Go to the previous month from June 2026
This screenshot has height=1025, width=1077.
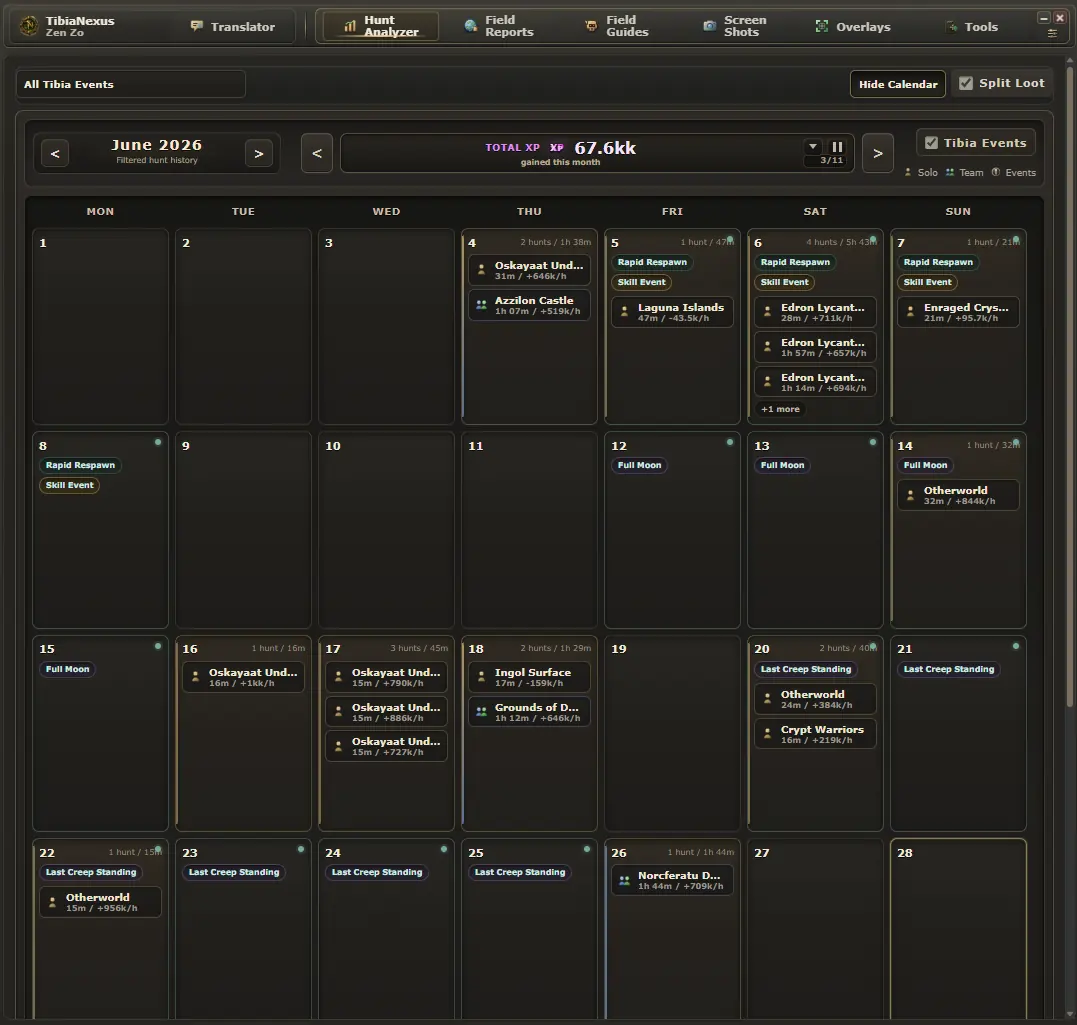point(55,153)
